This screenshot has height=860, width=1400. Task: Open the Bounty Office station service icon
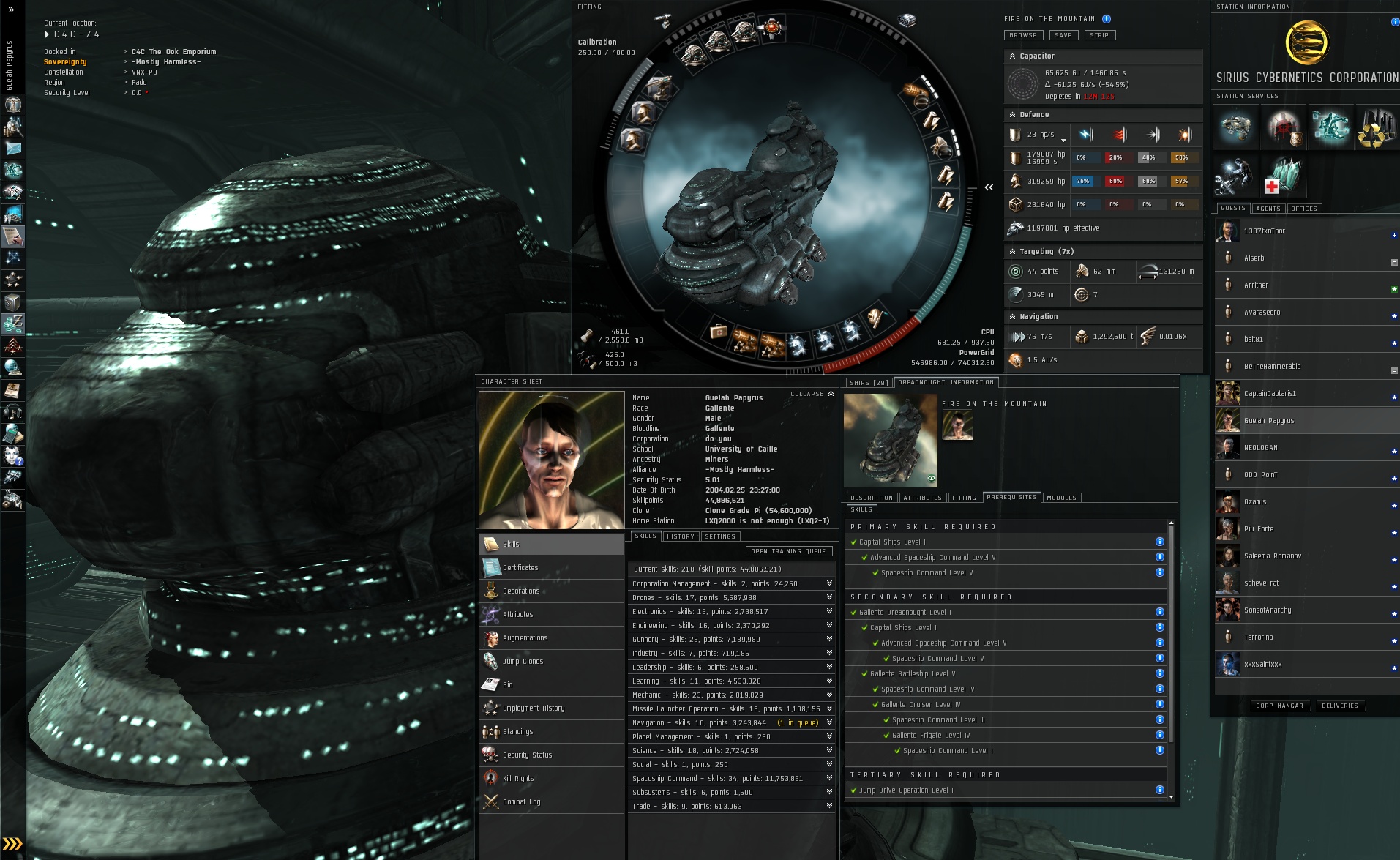[1283, 127]
